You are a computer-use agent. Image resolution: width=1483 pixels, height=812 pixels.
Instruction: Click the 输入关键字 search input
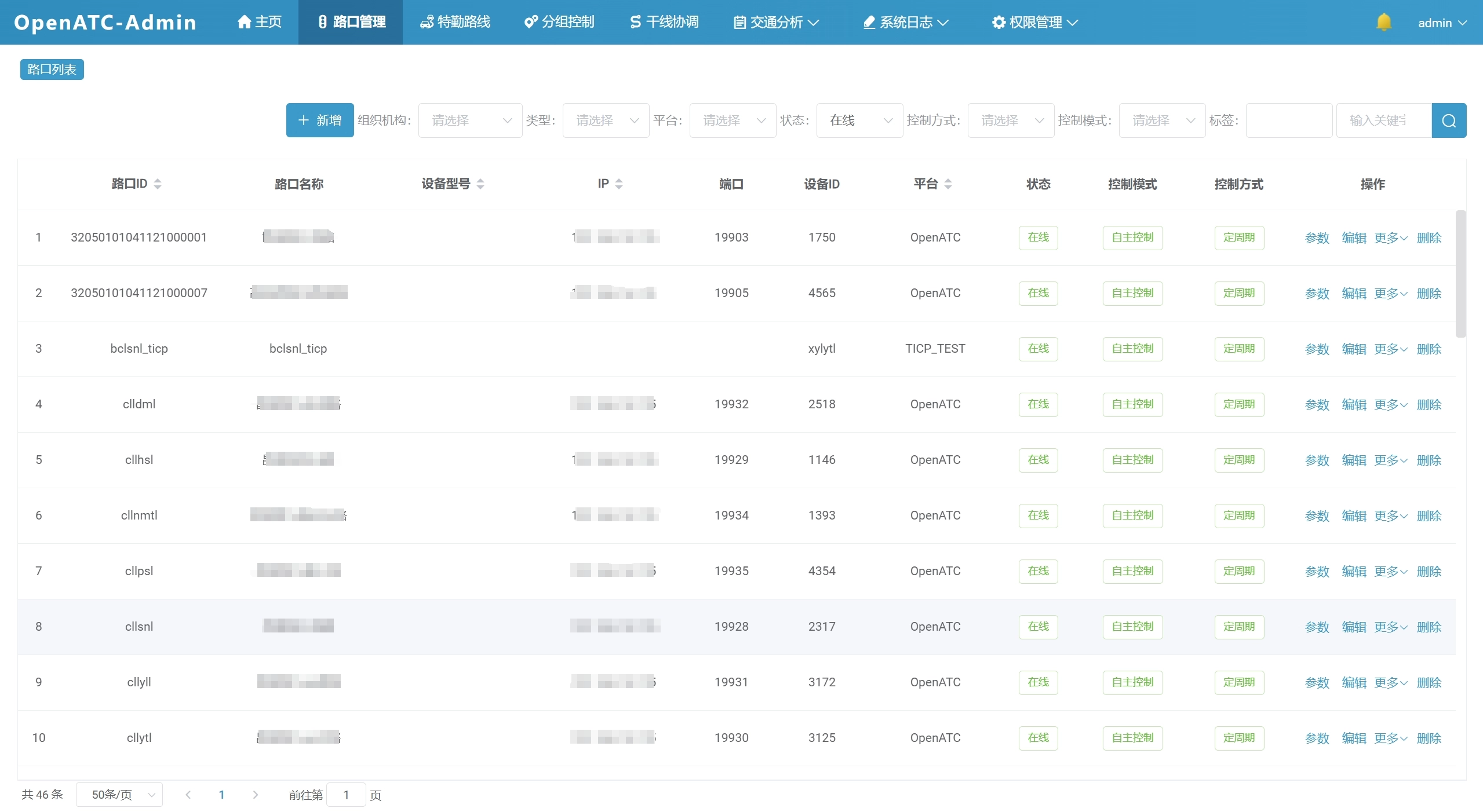point(1383,120)
